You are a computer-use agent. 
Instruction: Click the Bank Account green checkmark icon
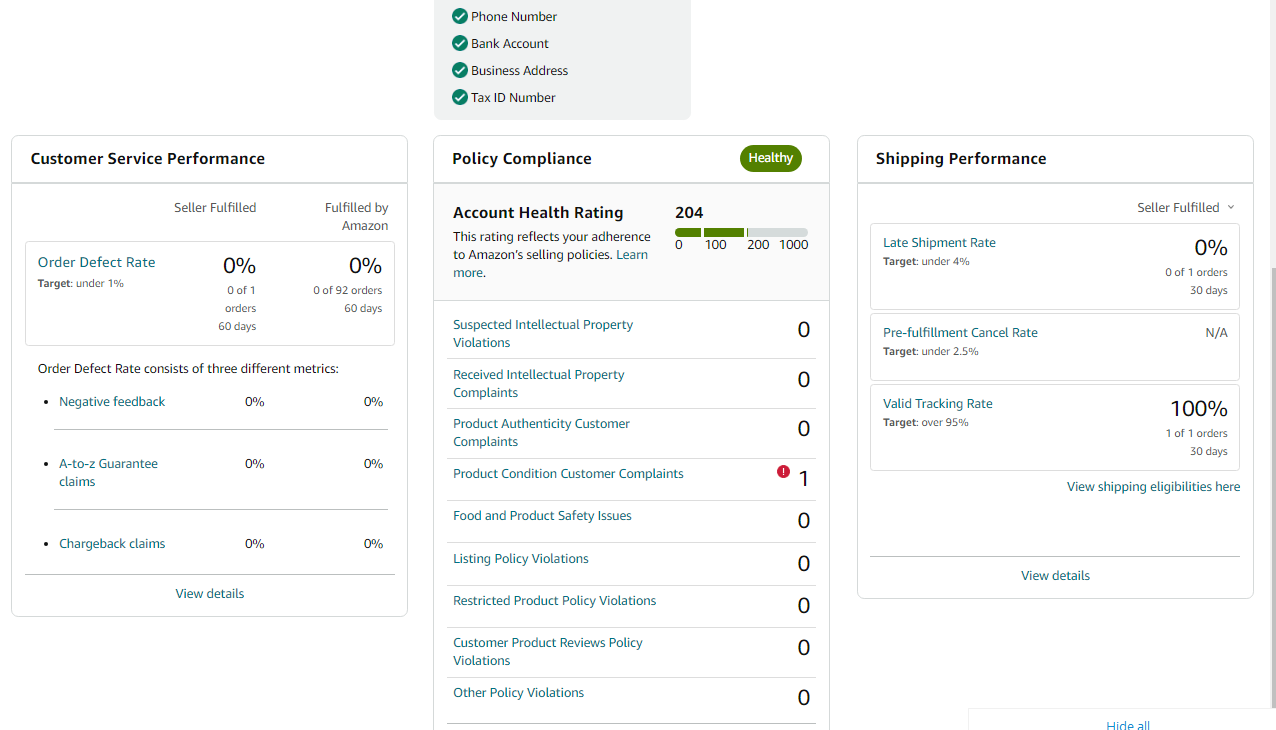(x=460, y=43)
